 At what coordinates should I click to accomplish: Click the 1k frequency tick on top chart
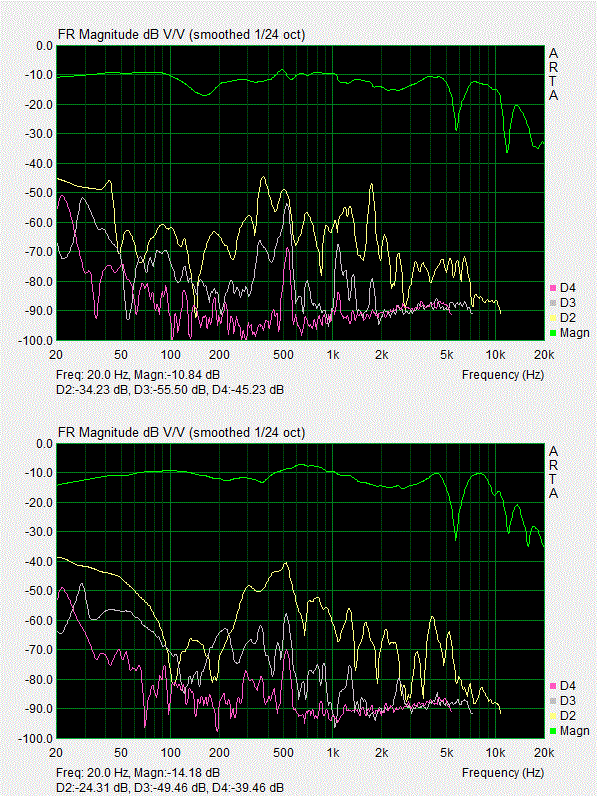[x=333, y=354]
